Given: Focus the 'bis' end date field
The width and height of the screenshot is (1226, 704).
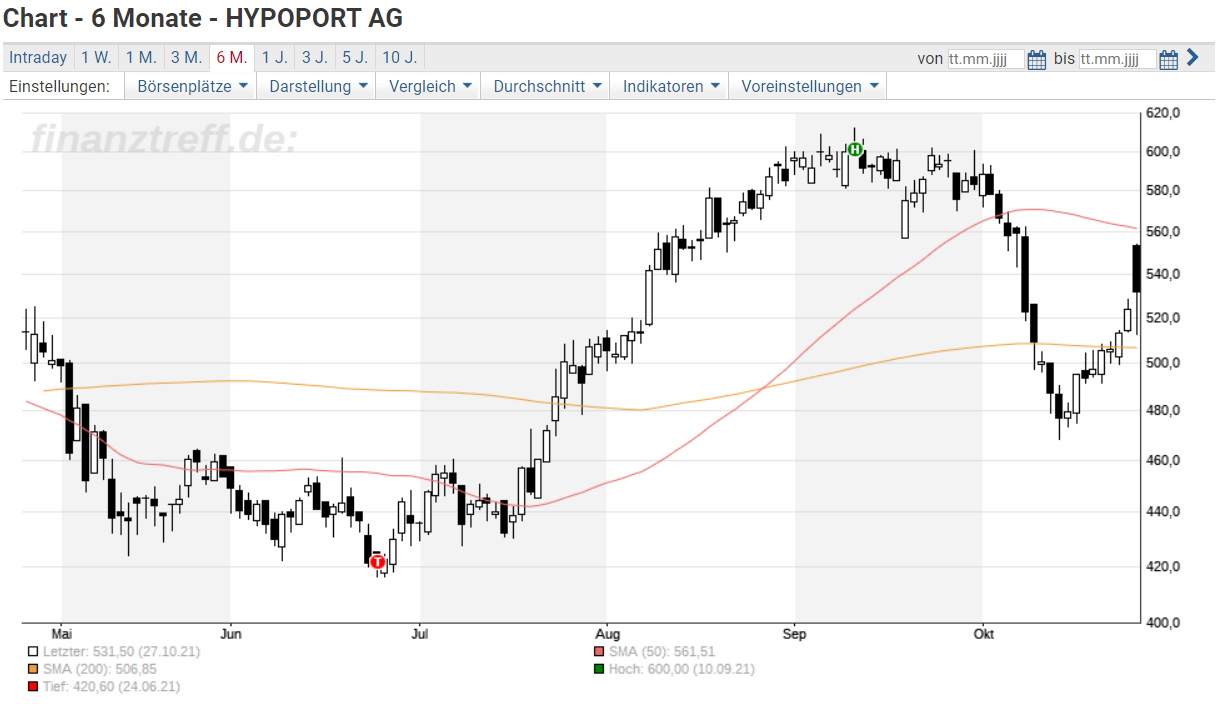Looking at the screenshot, I should point(1117,59).
